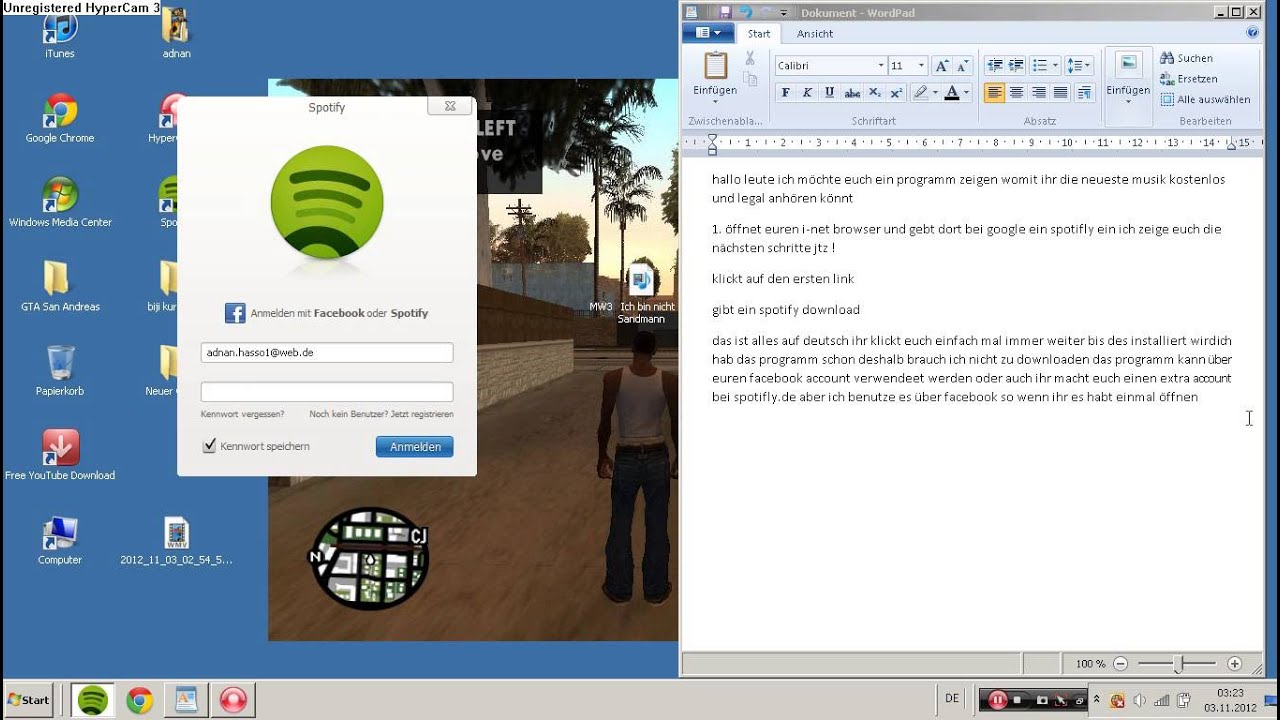Open the line spacing dropdown

(1079, 66)
